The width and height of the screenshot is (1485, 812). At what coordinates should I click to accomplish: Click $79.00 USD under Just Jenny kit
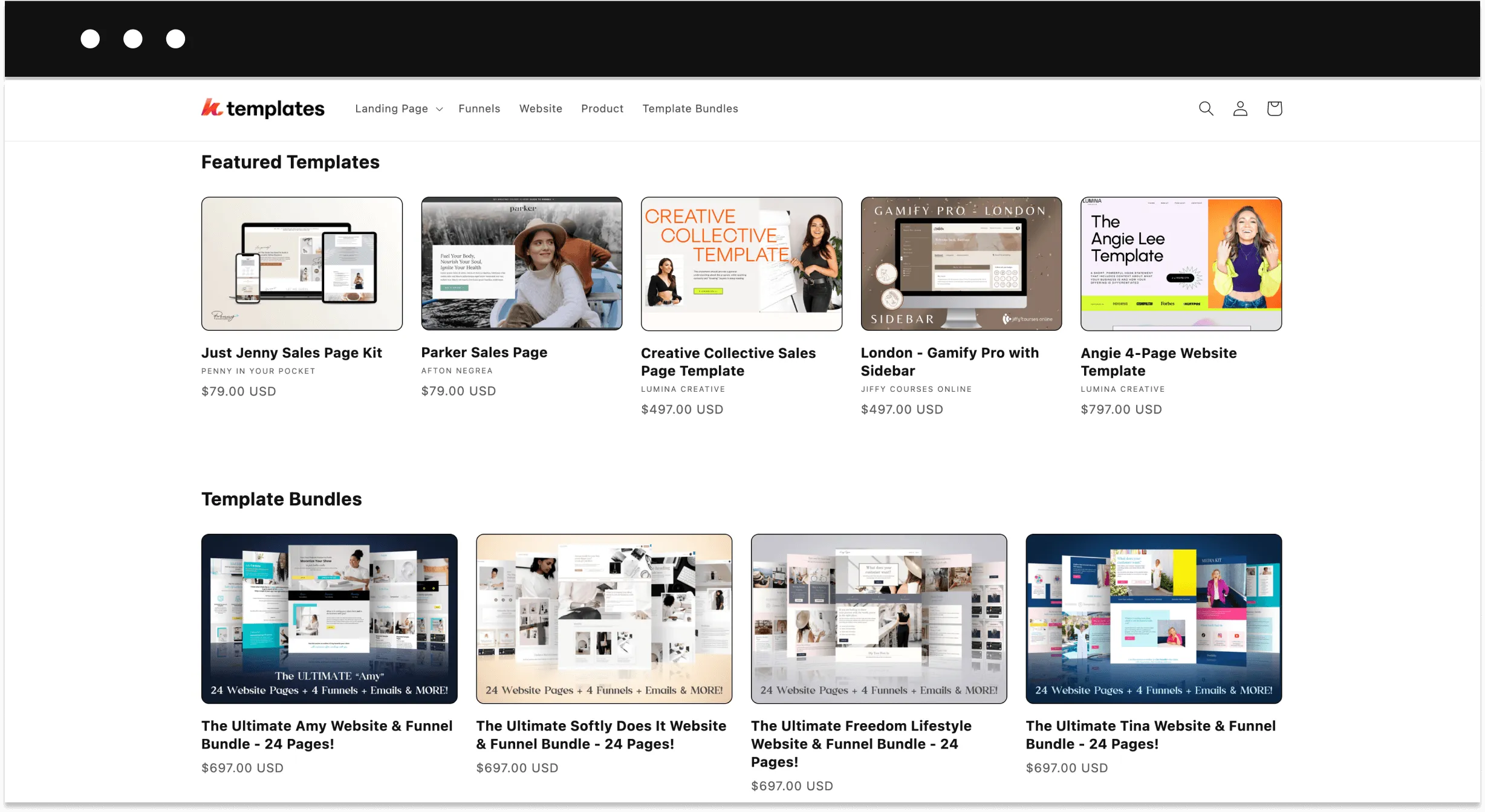pos(239,392)
